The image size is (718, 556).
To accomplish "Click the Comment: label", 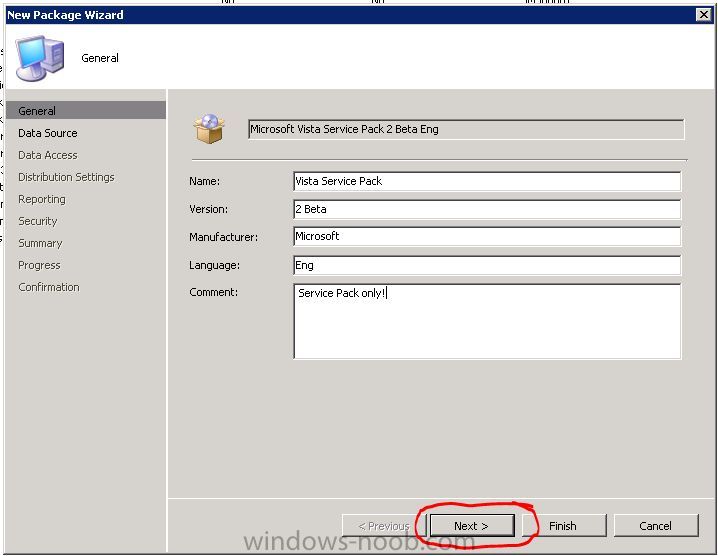I will 213,292.
